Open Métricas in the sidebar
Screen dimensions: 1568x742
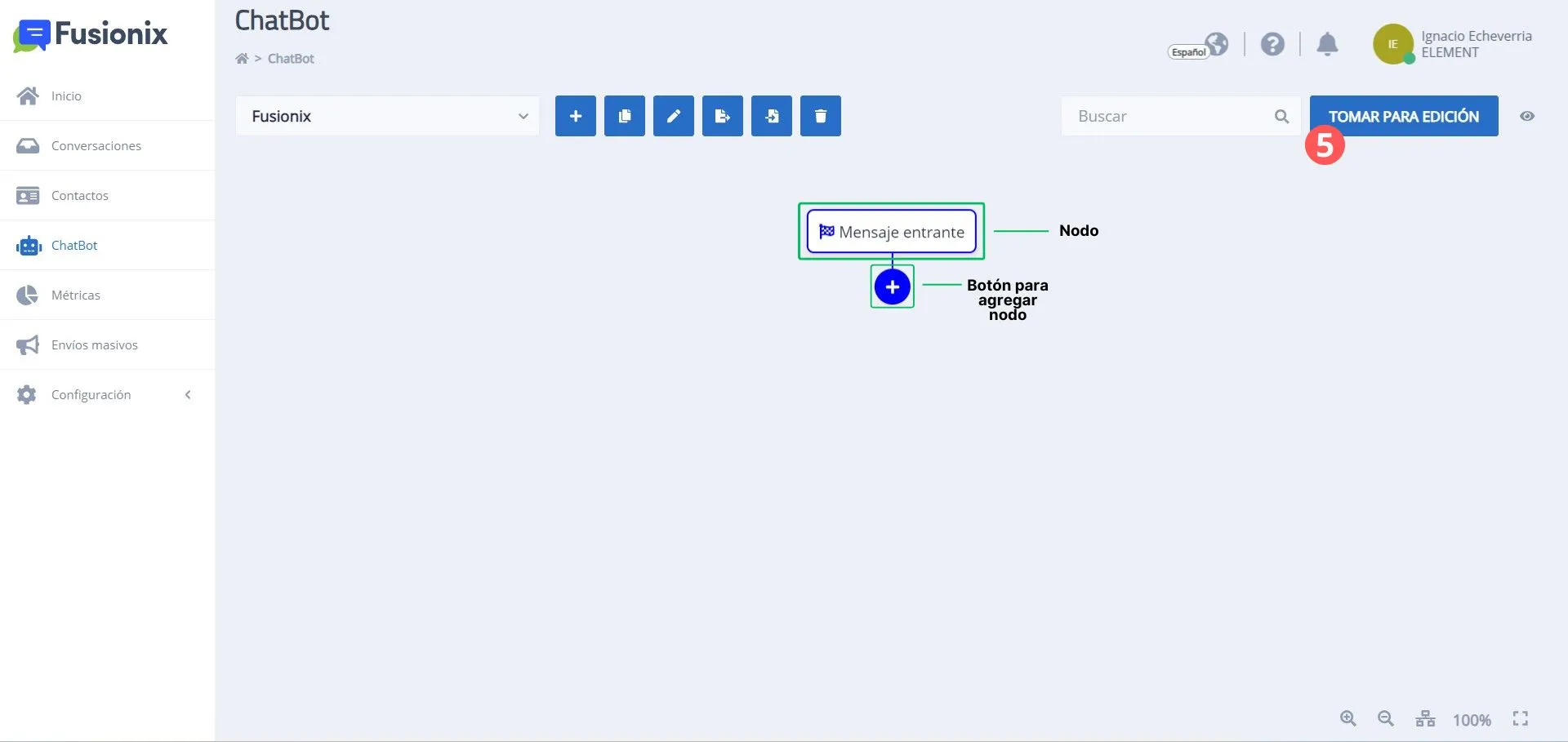107,295
